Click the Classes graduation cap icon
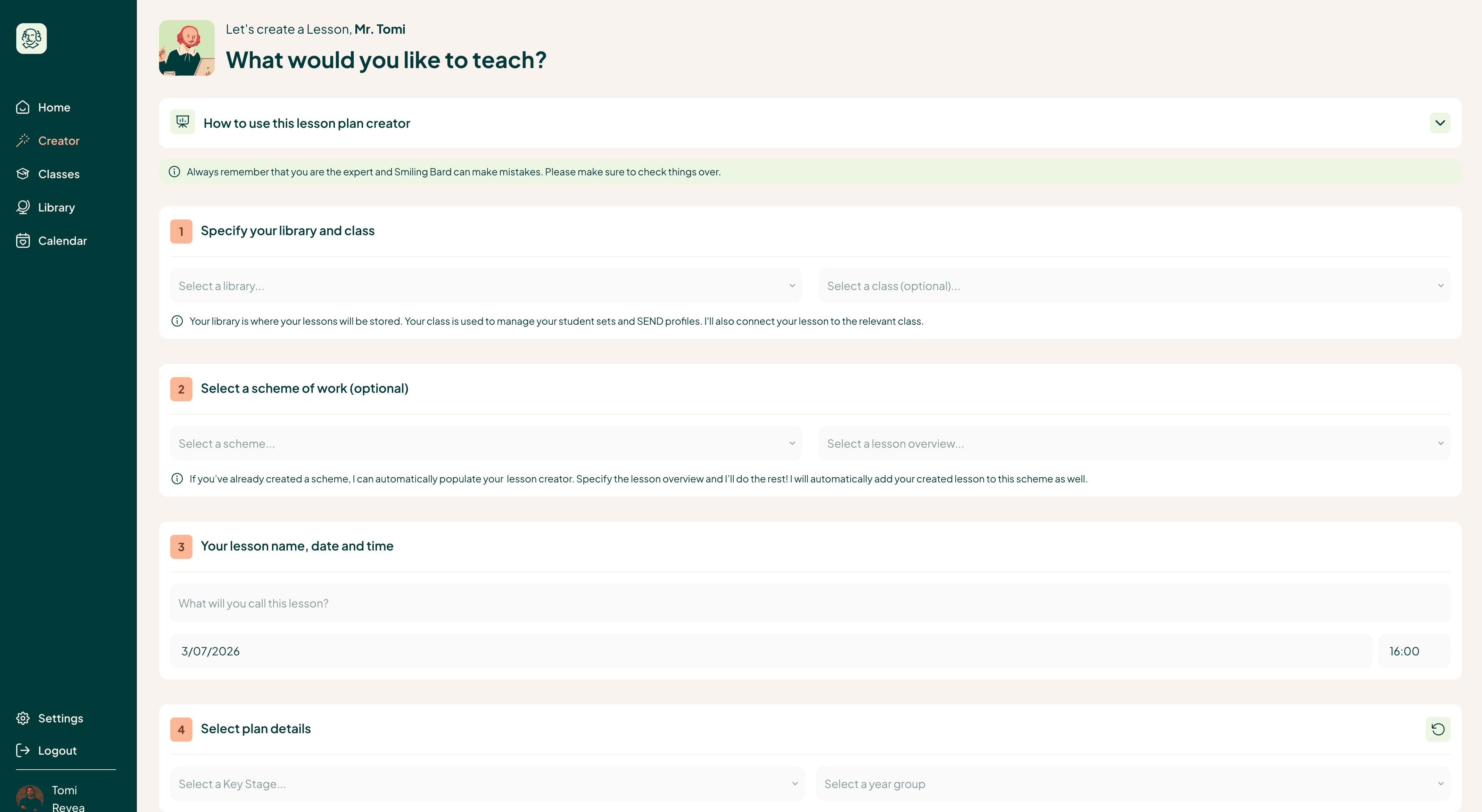 [23, 174]
